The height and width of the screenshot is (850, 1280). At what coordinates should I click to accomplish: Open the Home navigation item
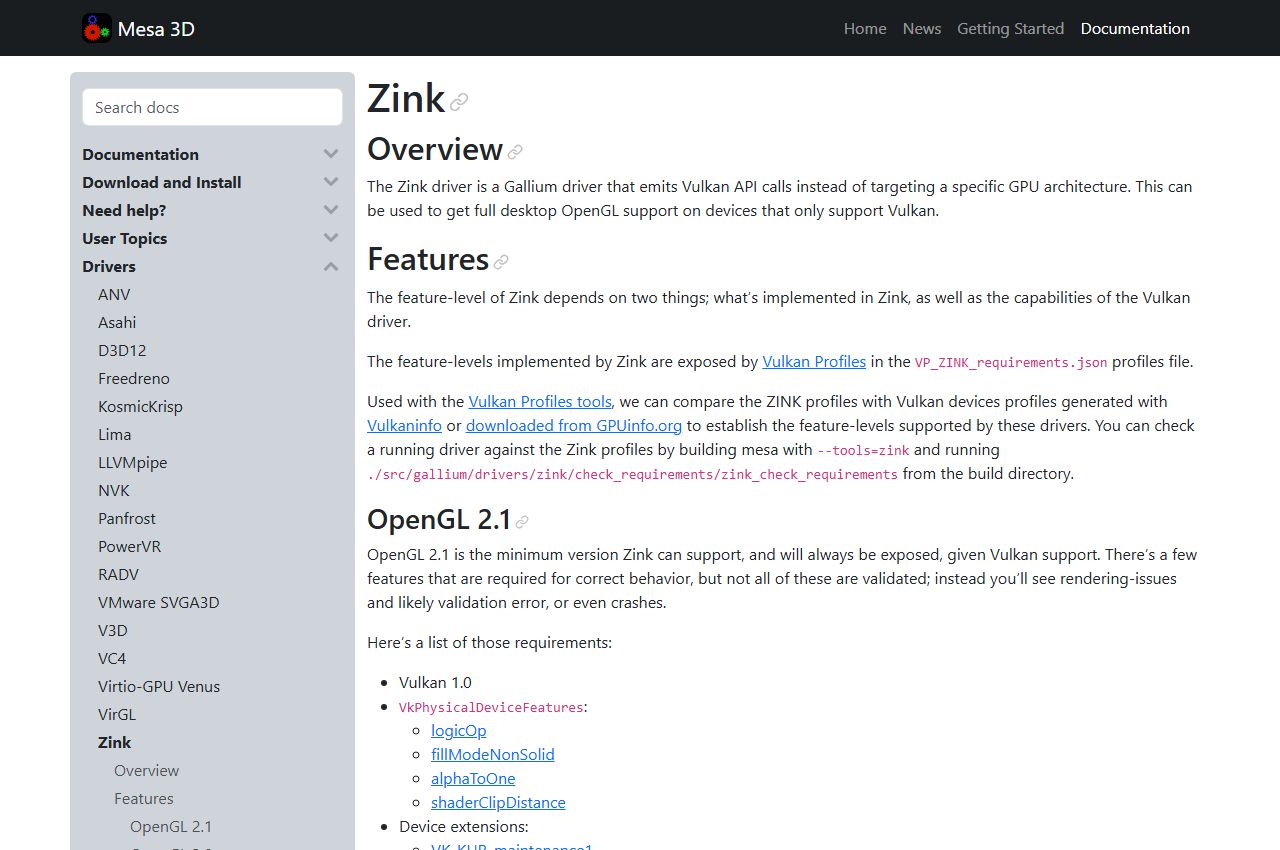pos(865,28)
